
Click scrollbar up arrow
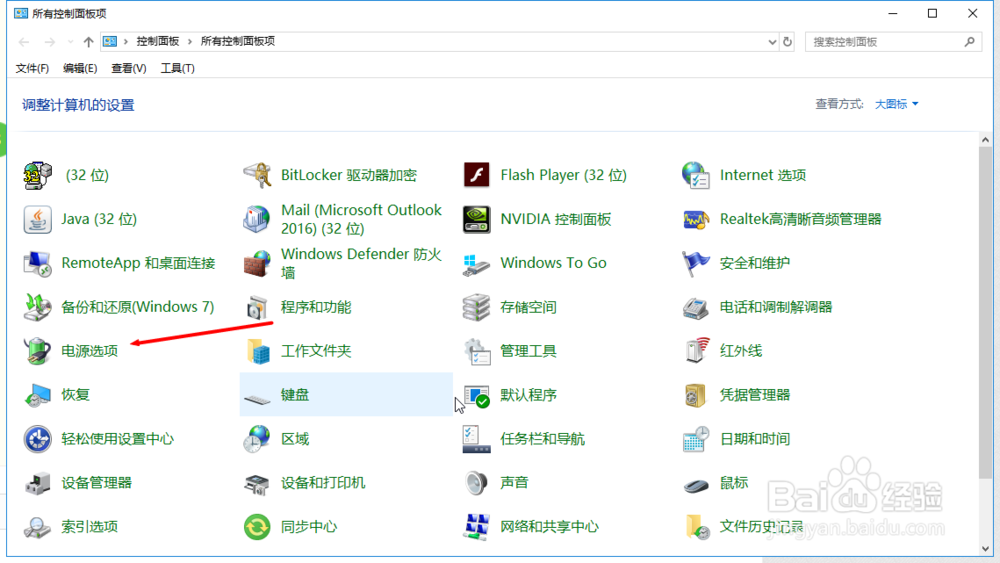click(985, 140)
